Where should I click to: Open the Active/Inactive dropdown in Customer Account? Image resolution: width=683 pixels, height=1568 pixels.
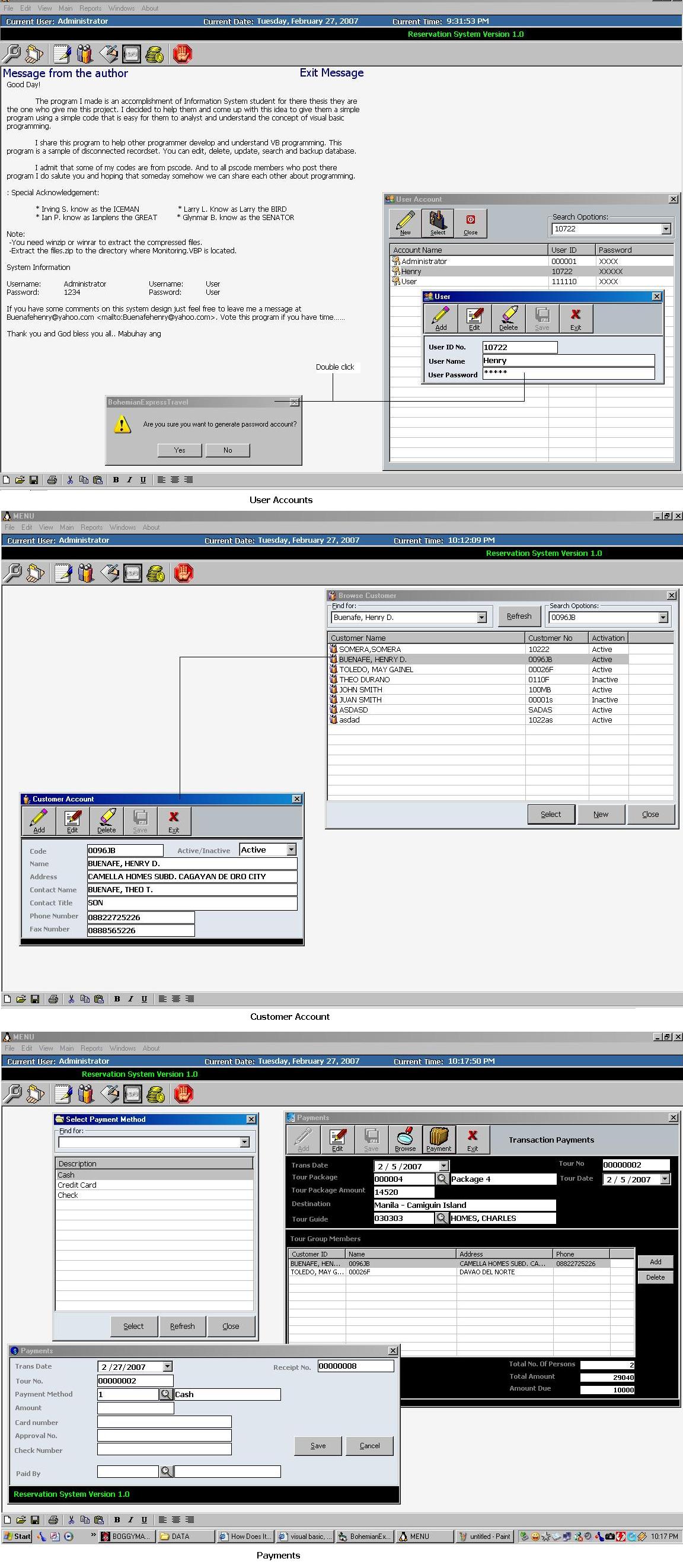click(x=291, y=850)
